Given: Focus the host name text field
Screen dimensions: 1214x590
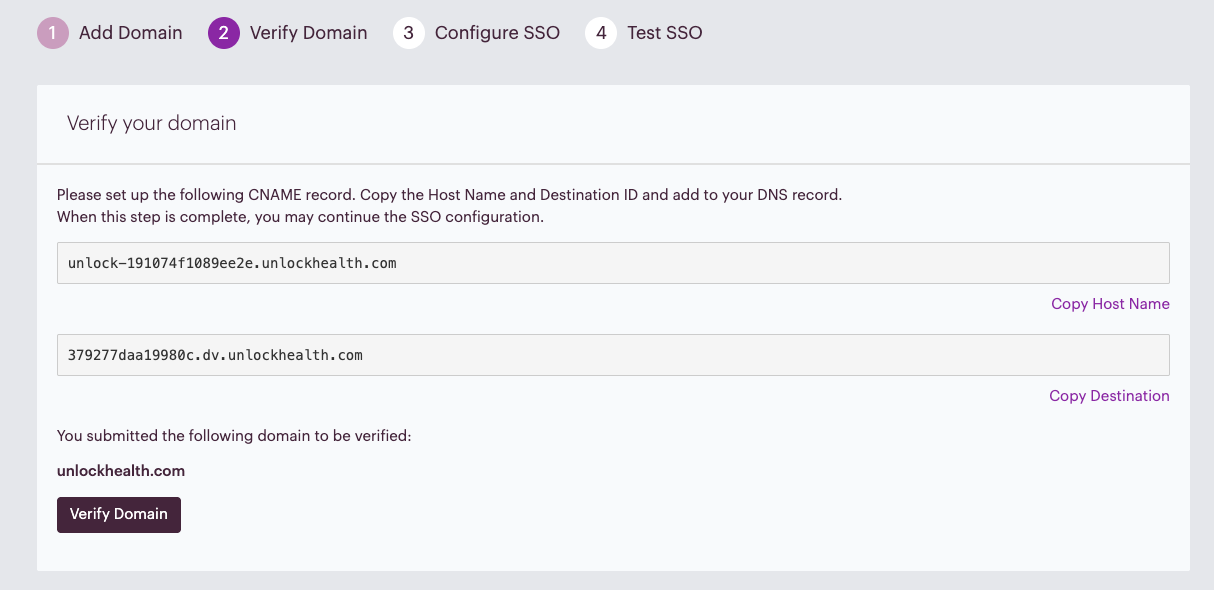Looking at the screenshot, I should click(613, 263).
